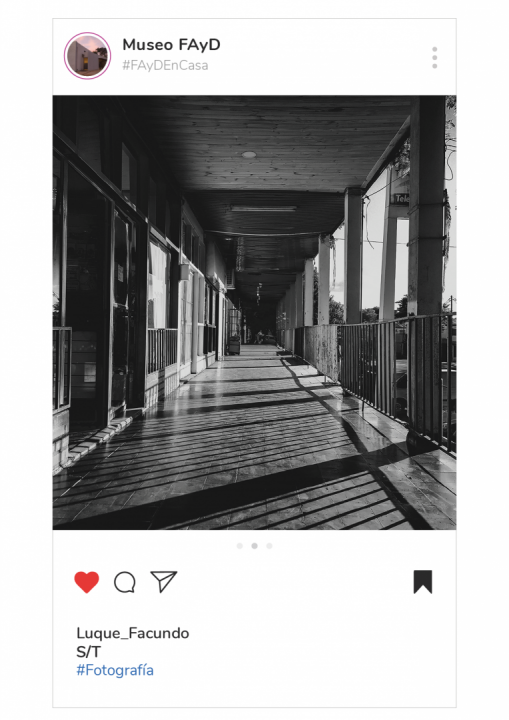Click the Luque_Facundo author name
The height and width of the screenshot is (720, 509).
(133, 633)
